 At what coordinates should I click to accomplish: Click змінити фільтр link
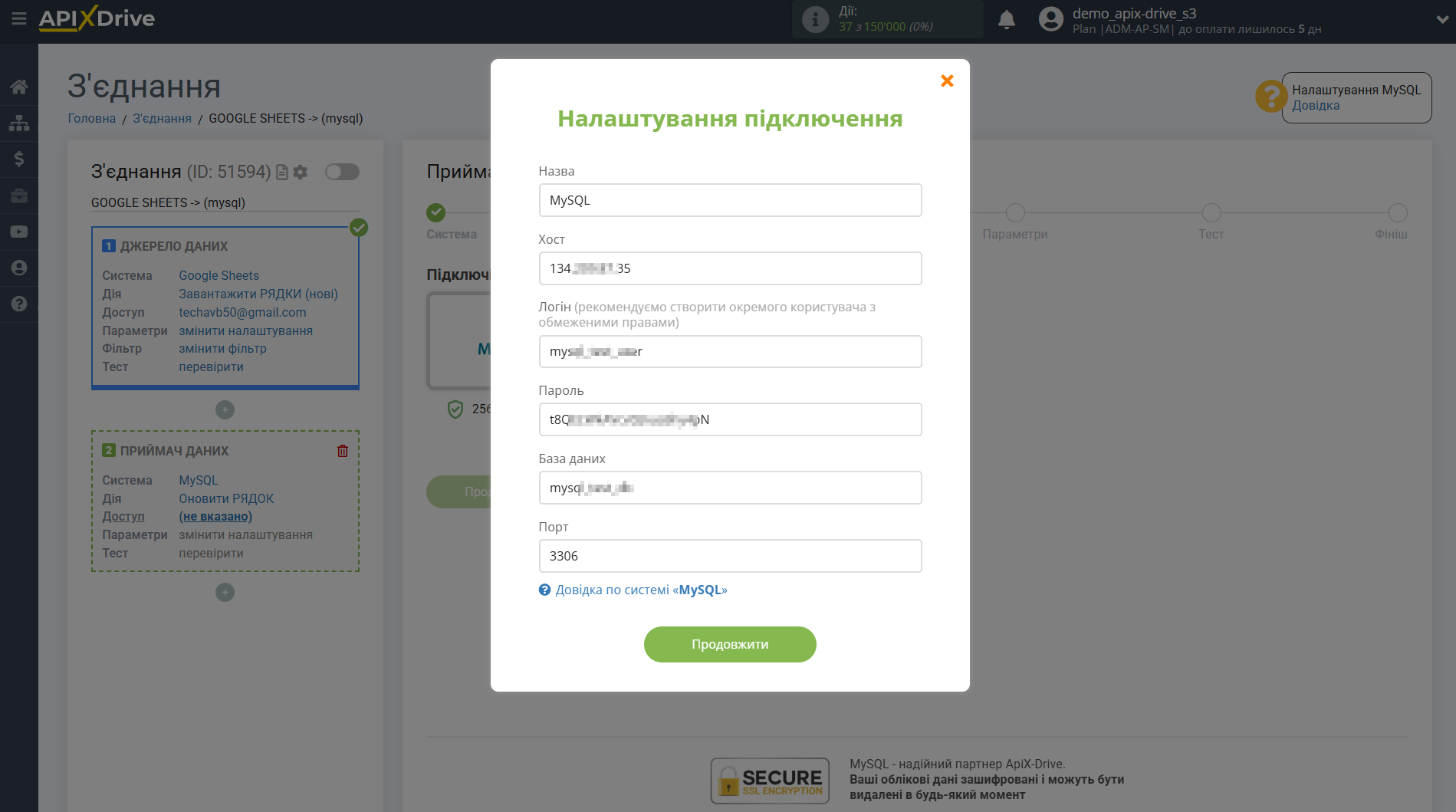223,348
